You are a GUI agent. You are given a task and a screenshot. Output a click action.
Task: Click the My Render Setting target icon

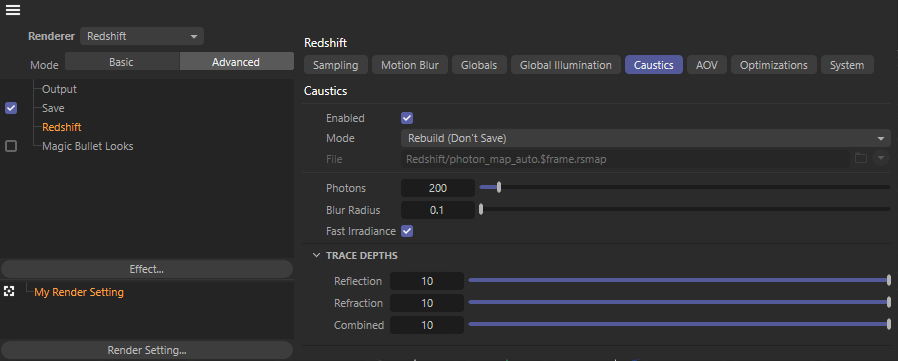(9, 292)
